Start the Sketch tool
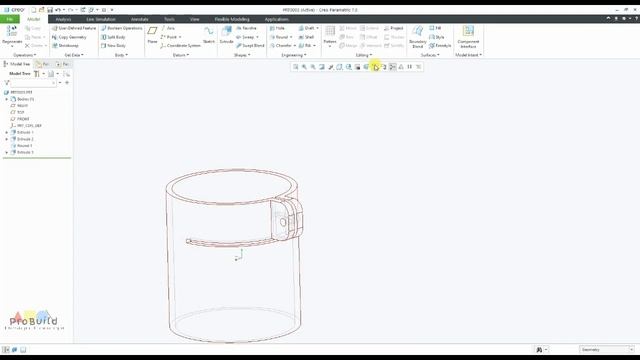The height and width of the screenshot is (360, 640). click(x=209, y=35)
